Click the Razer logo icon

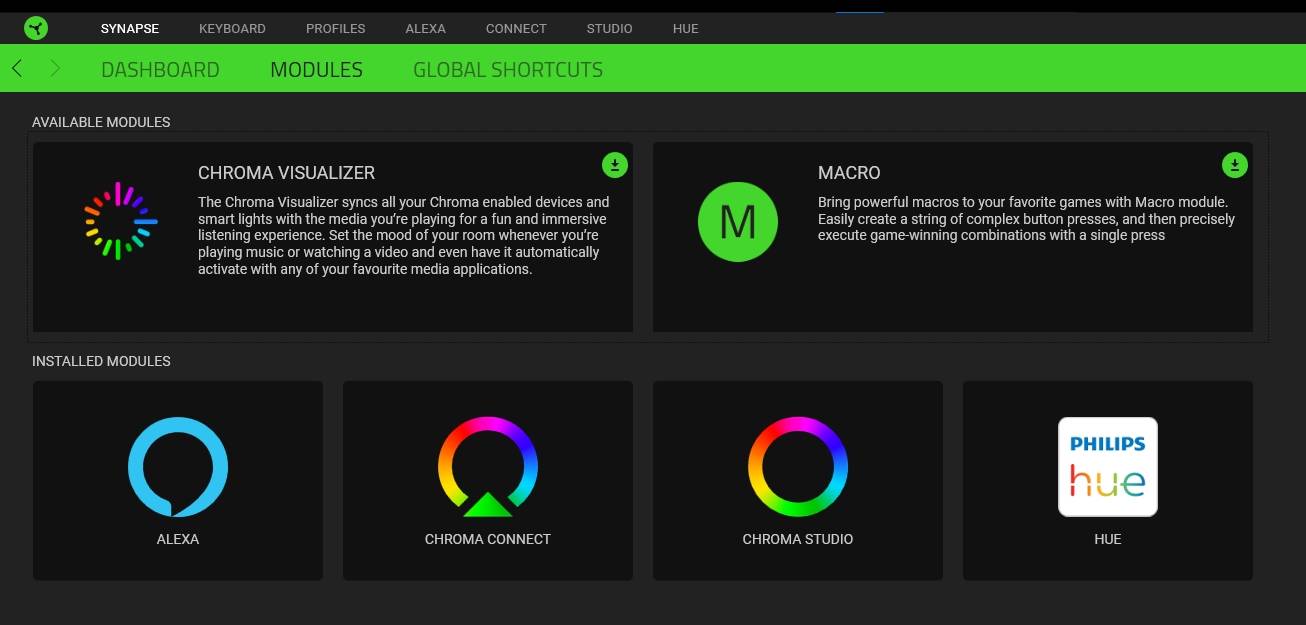tap(36, 28)
